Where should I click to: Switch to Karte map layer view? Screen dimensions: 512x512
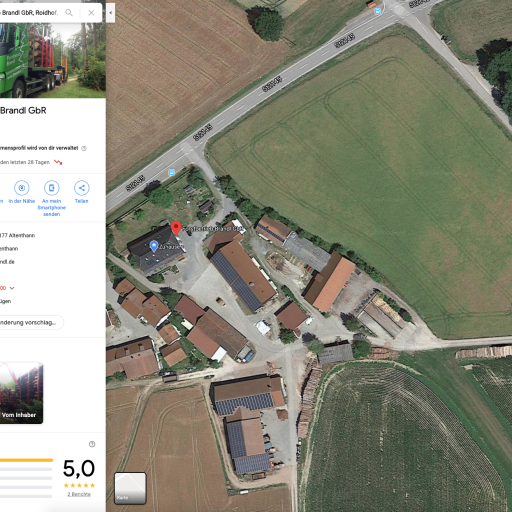(x=130, y=488)
